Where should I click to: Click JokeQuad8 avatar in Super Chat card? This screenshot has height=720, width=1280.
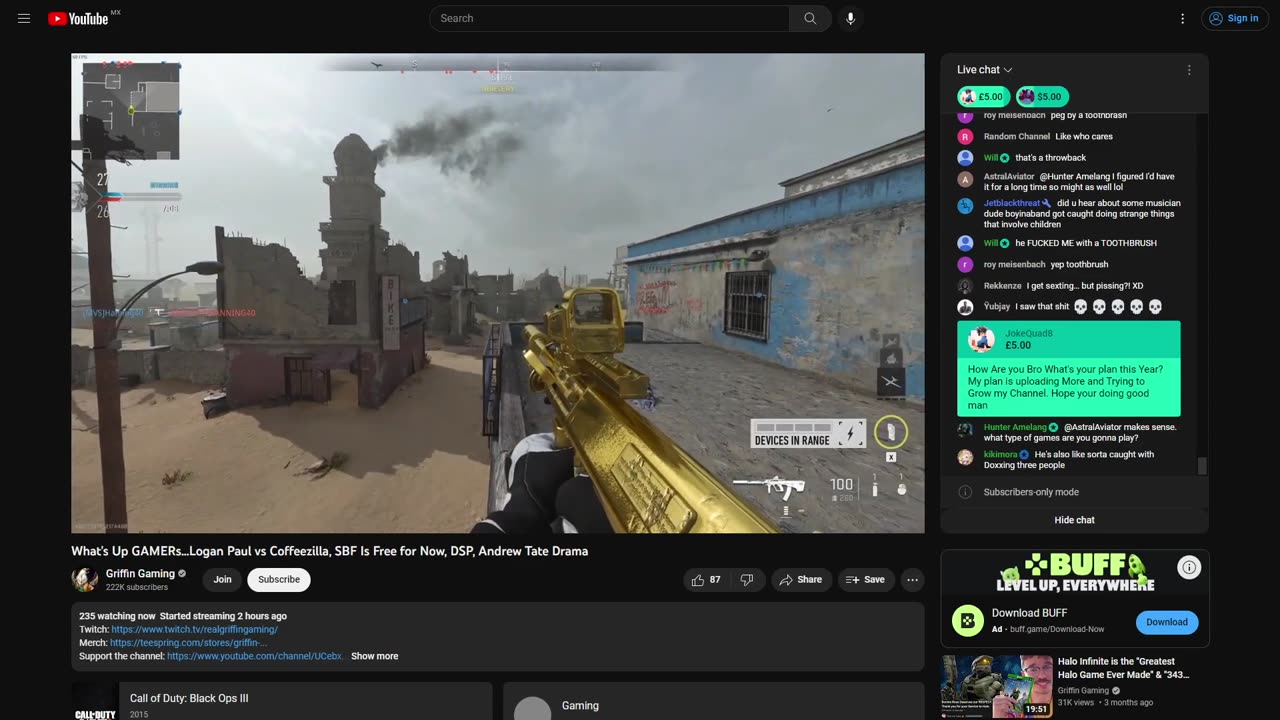[980, 338]
